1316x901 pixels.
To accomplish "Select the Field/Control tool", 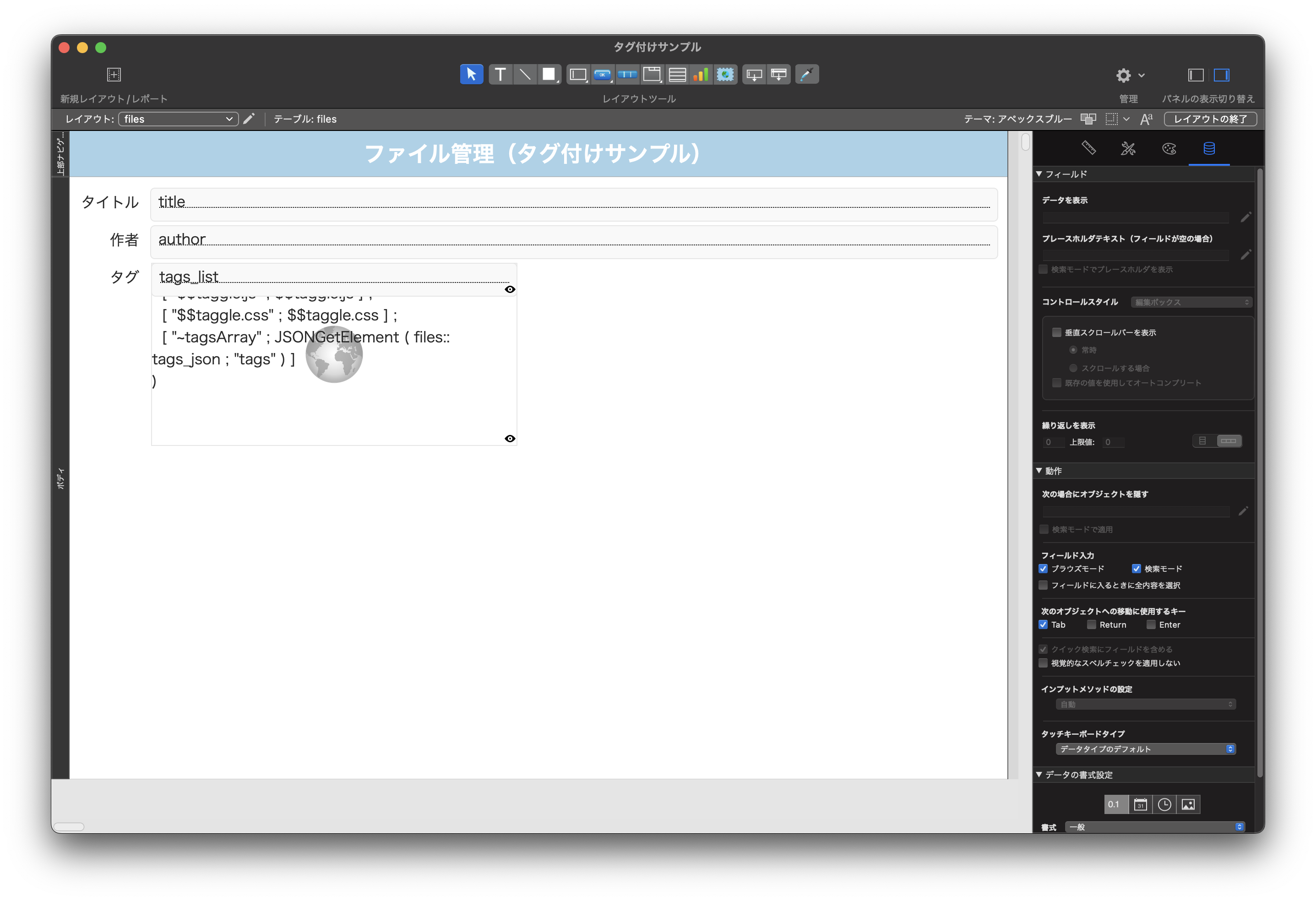I will [x=578, y=74].
